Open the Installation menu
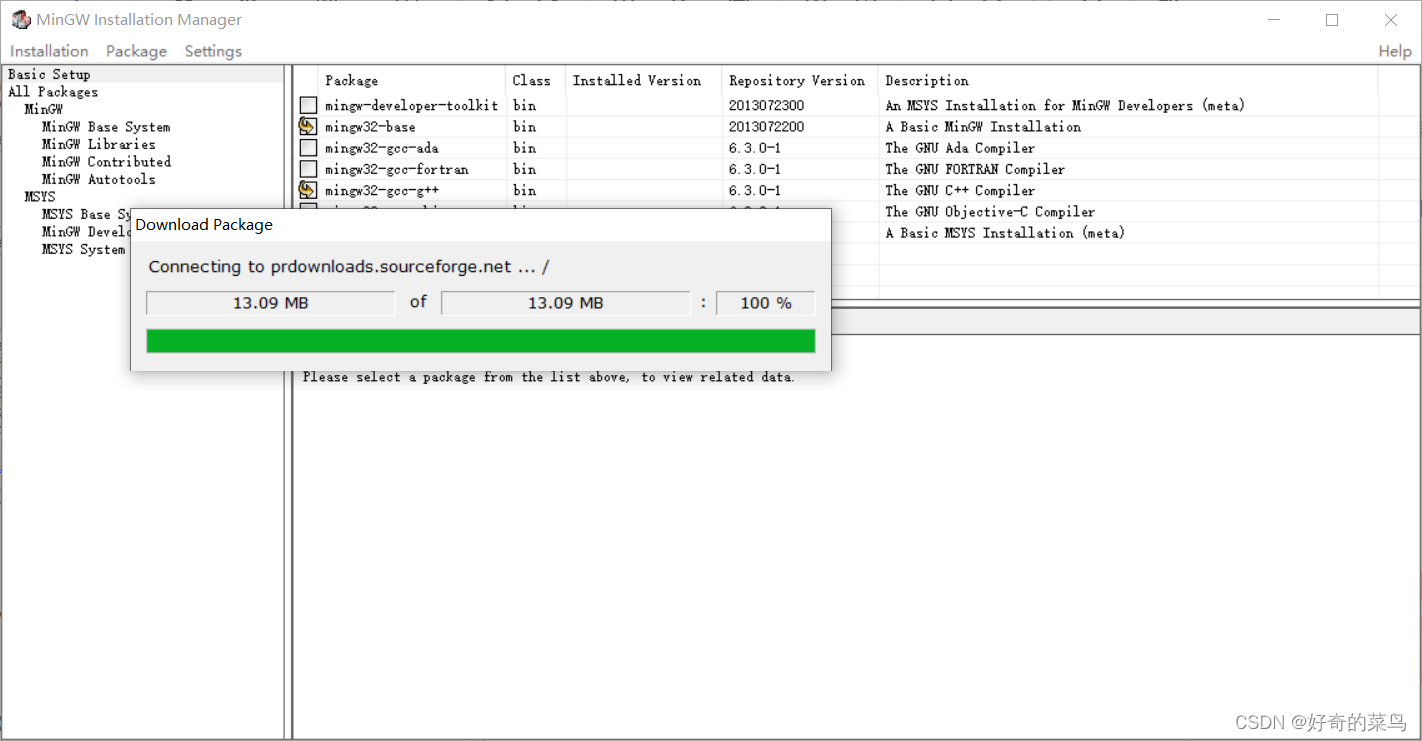Image resolution: width=1422 pixels, height=741 pixels. pos(48,51)
